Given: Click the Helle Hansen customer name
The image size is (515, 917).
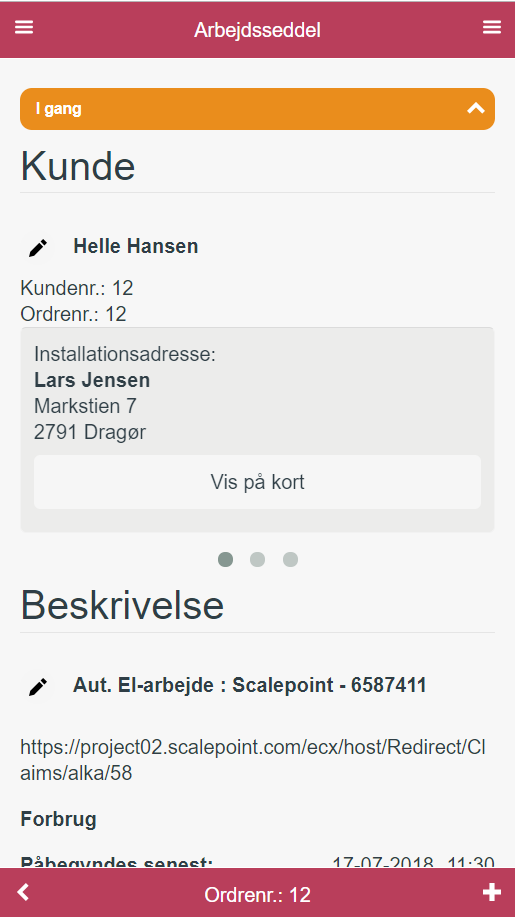Looking at the screenshot, I should (x=136, y=246).
